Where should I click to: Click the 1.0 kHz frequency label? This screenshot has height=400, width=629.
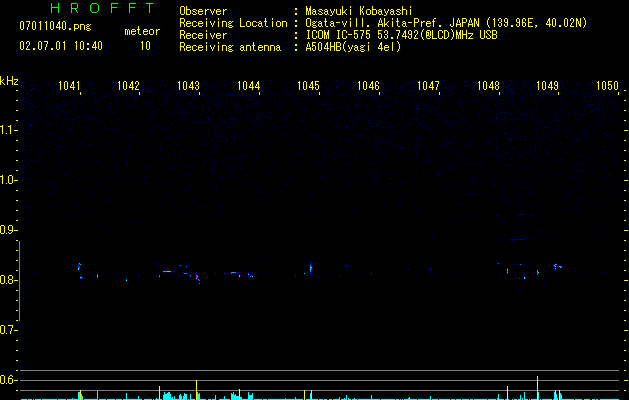coord(8,180)
